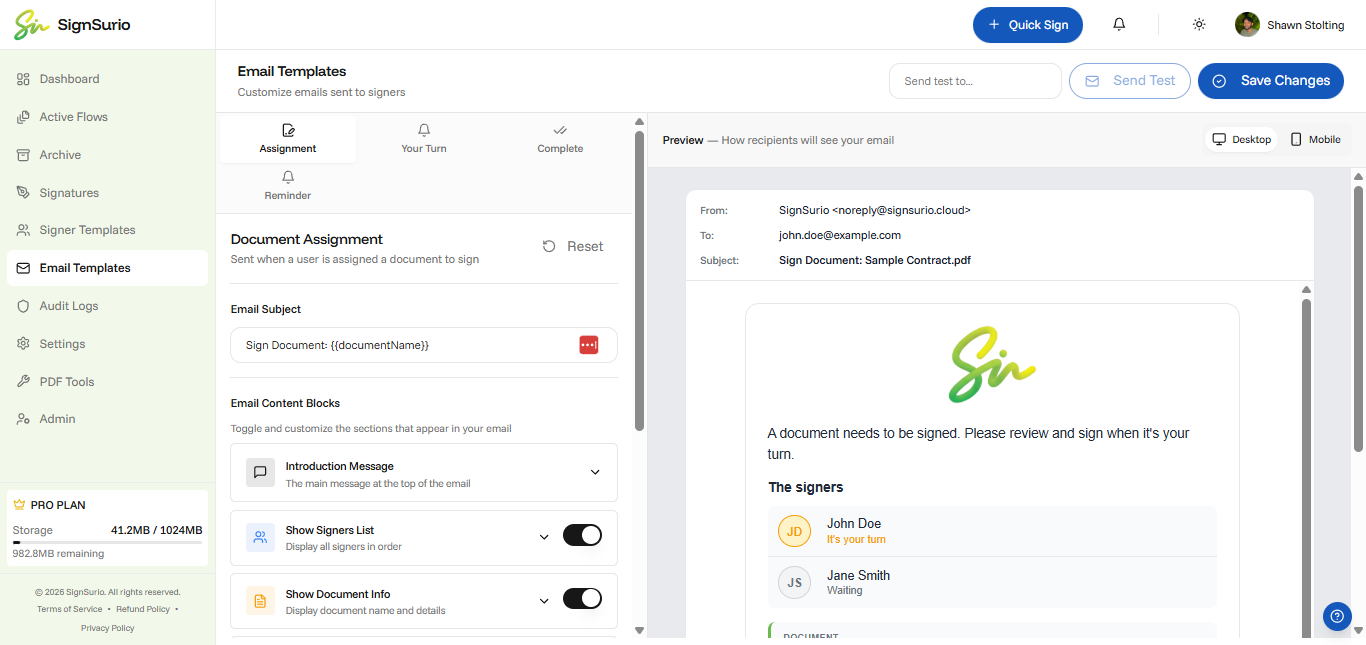The height and width of the screenshot is (645, 1366).
Task: Open Shawn Stolting profile avatar
Action: tap(1247, 24)
